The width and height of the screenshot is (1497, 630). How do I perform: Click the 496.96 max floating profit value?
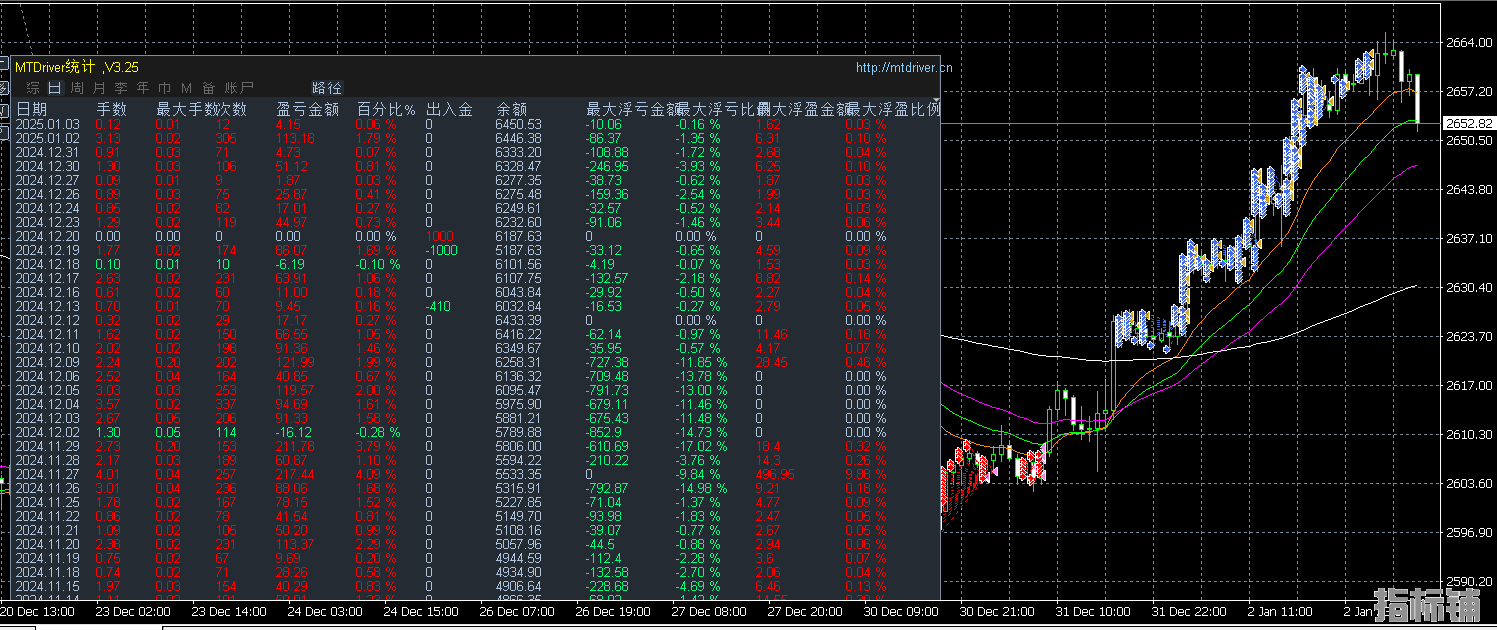[774, 474]
